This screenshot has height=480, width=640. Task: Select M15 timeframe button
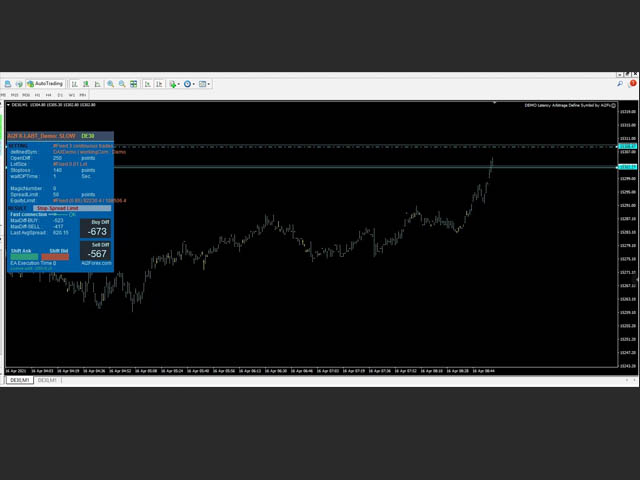(15, 95)
